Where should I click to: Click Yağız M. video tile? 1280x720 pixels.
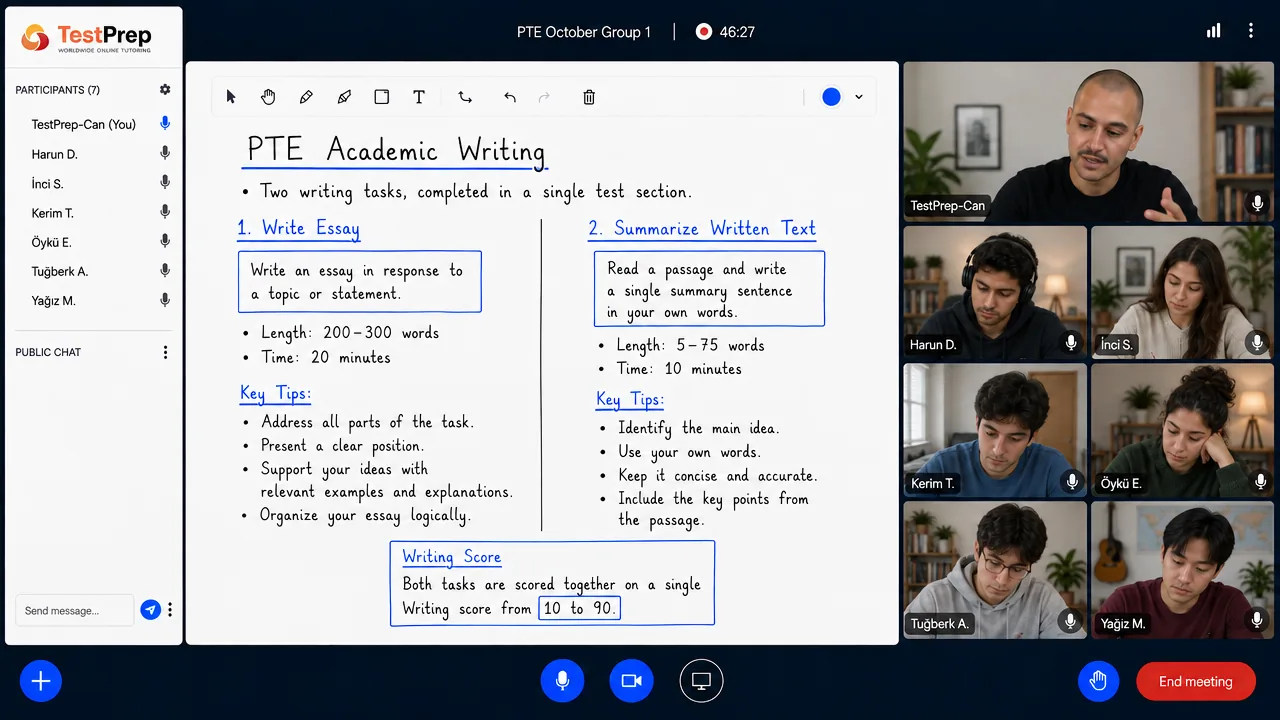(1182, 570)
